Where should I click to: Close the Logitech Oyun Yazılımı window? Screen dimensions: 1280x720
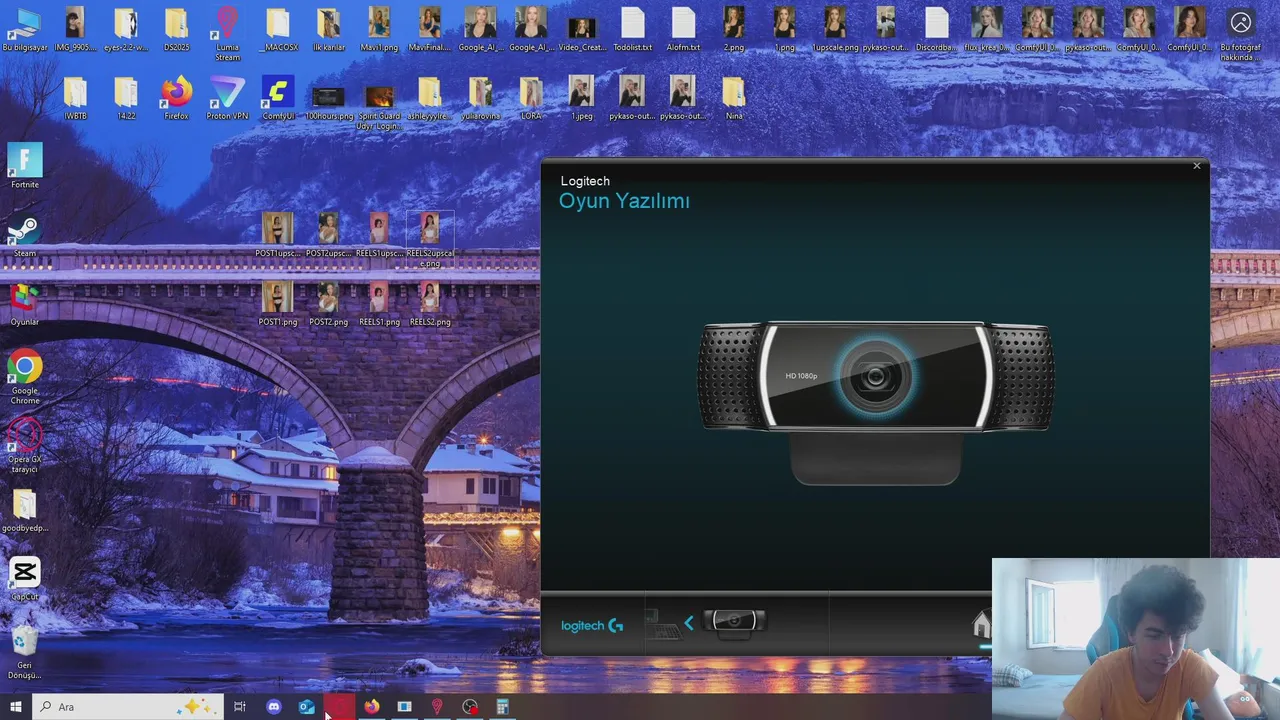pyautogui.click(x=1196, y=166)
